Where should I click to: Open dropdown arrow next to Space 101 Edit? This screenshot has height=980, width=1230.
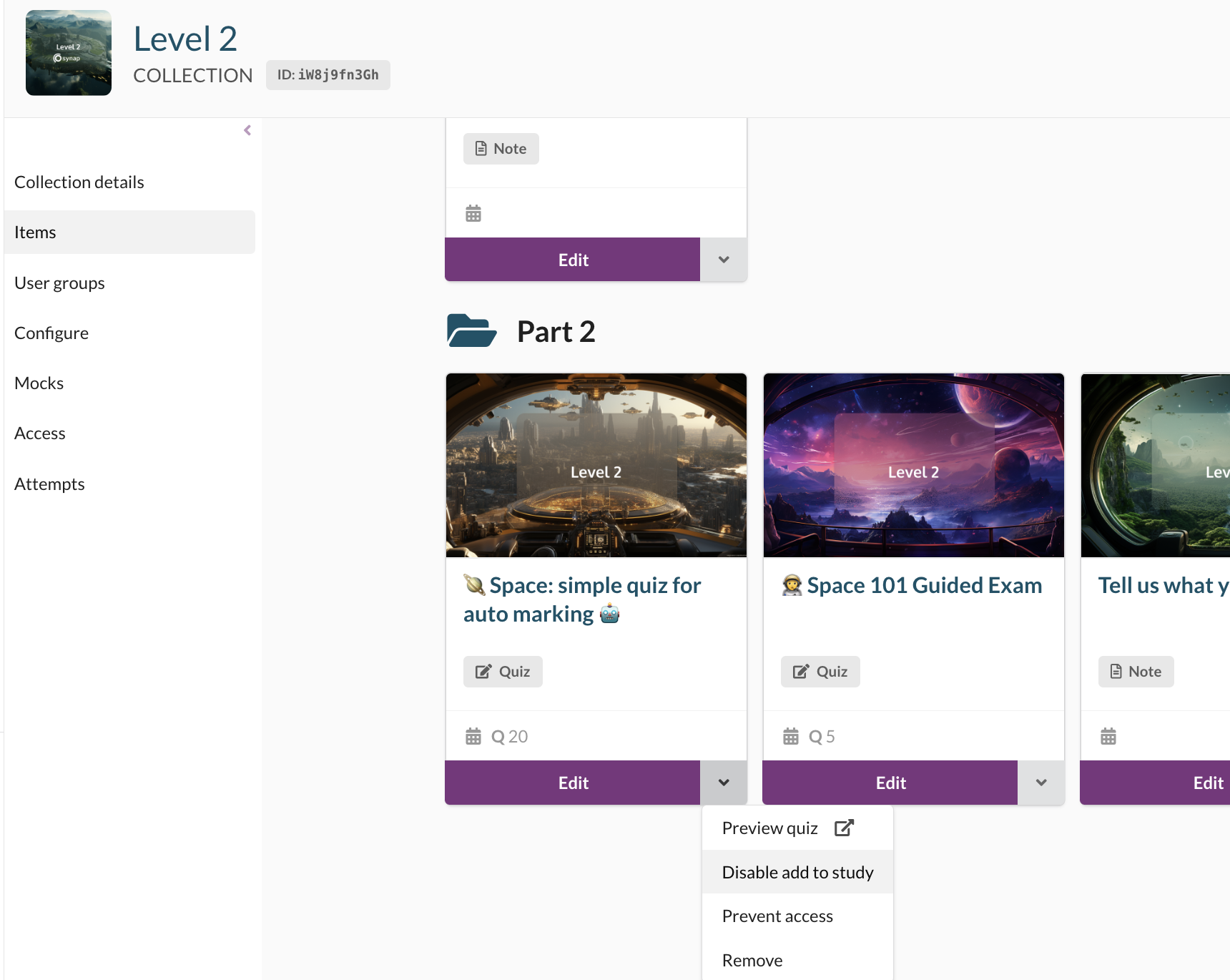[1041, 783]
